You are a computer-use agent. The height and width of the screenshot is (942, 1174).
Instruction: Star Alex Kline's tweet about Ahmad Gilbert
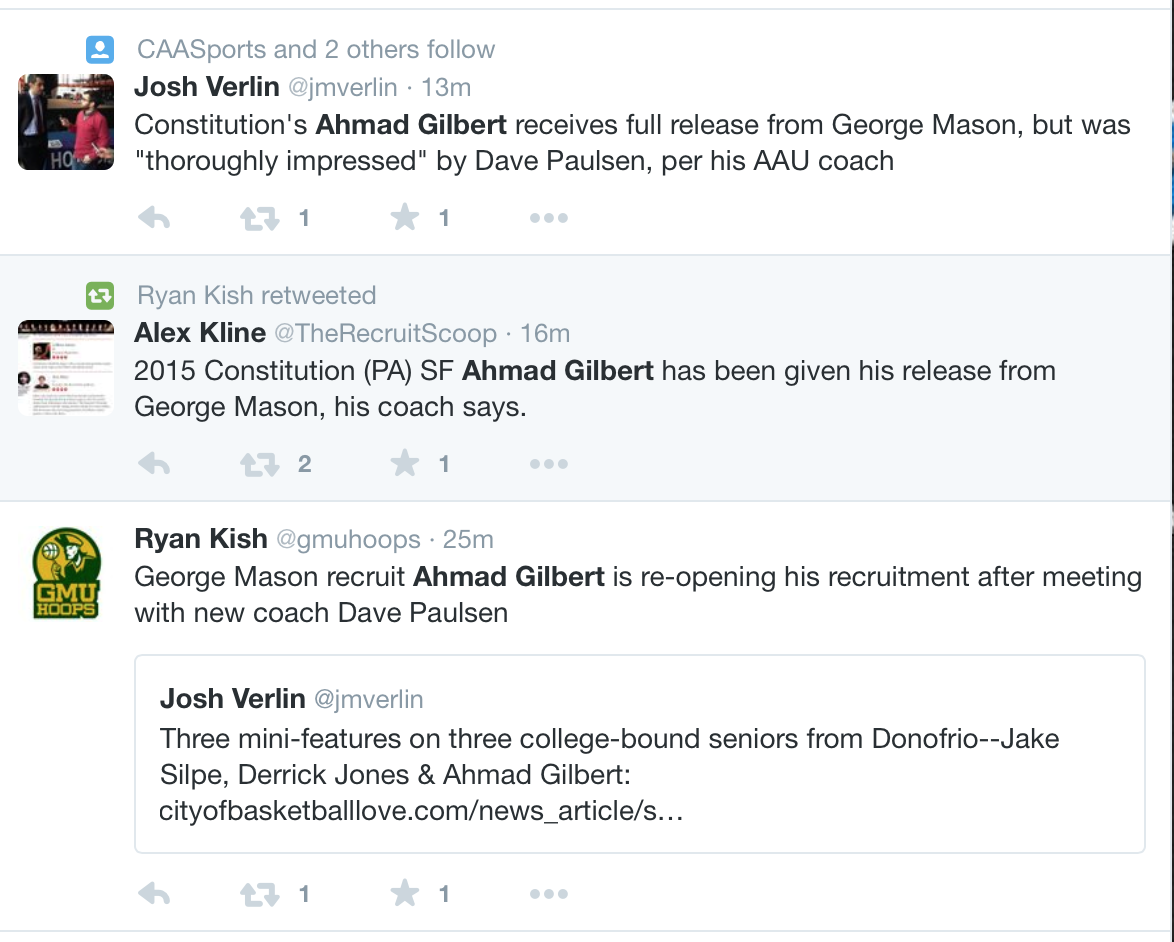click(404, 463)
